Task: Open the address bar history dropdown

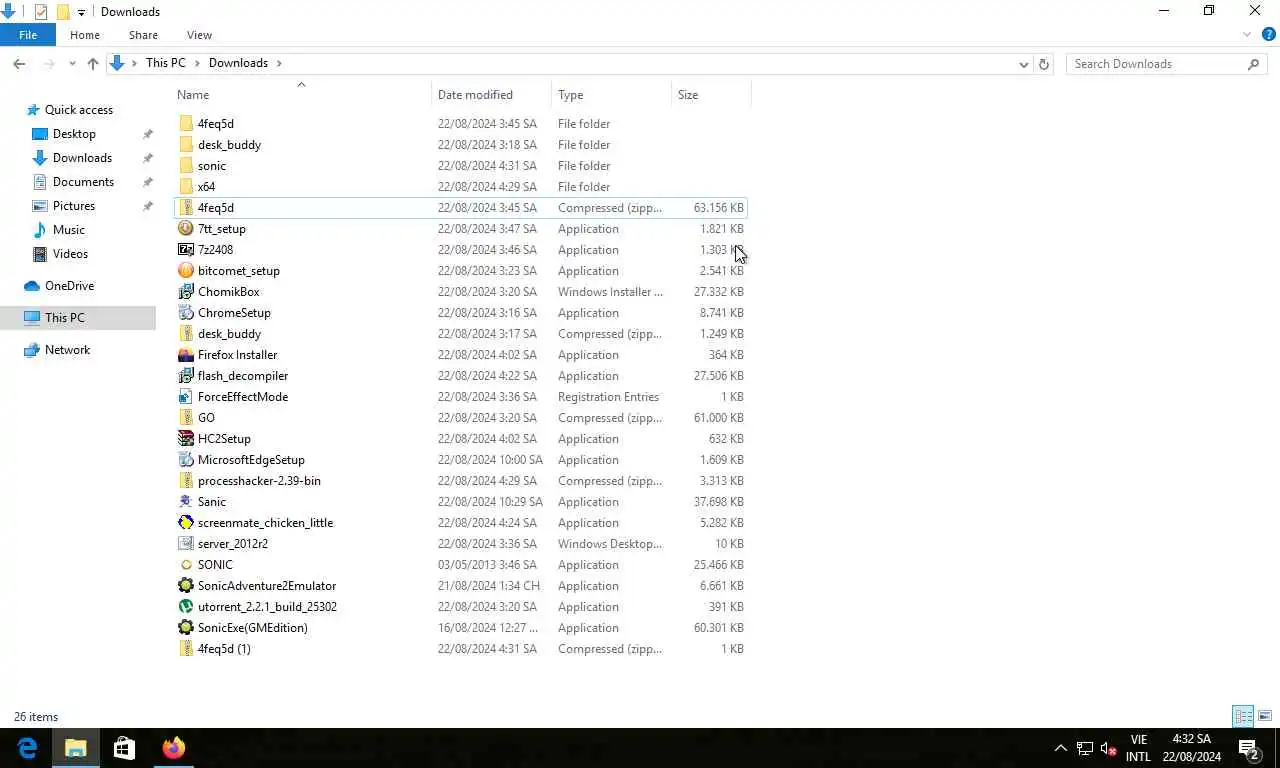Action: coord(1023,64)
